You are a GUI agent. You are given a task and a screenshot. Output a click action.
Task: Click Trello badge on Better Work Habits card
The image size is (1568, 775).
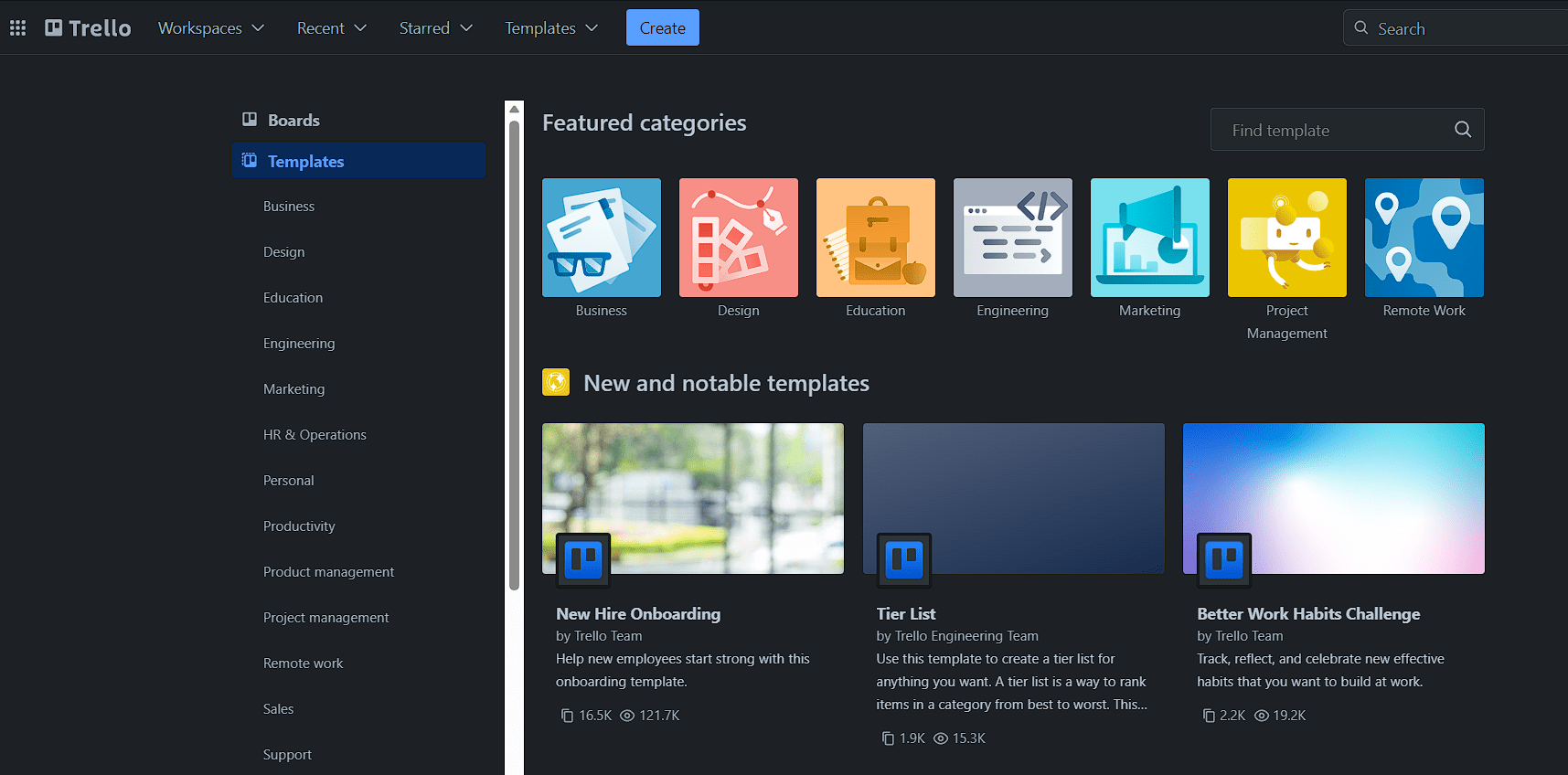[x=1224, y=559]
